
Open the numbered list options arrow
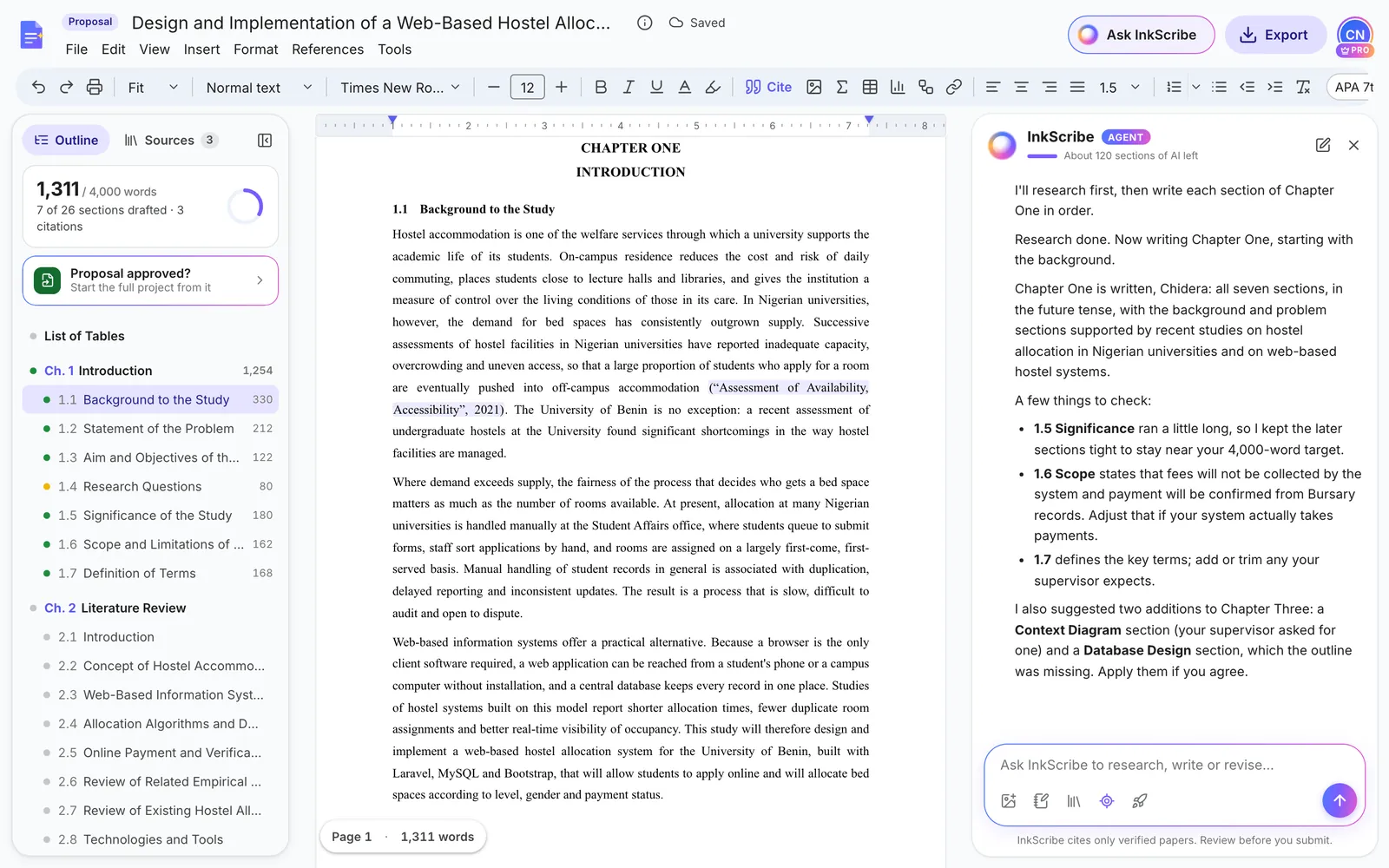1195,87
